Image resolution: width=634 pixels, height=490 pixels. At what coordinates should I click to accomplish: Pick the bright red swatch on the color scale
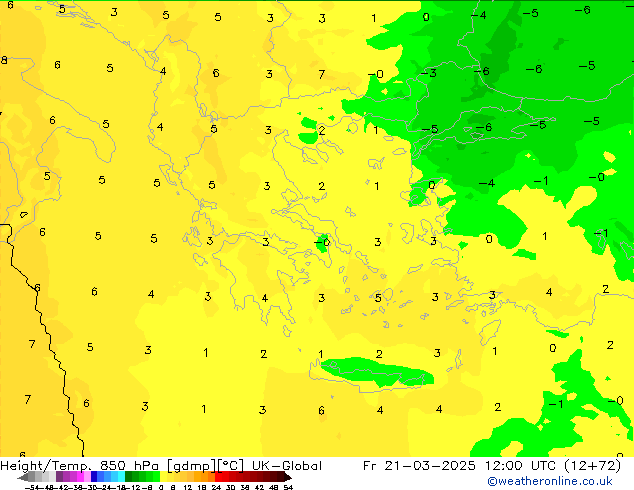[x=218, y=477]
